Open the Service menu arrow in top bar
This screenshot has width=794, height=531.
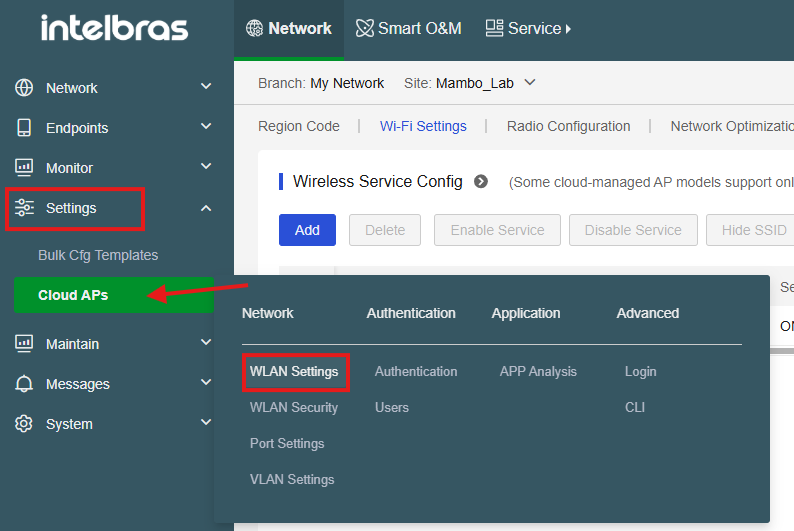click(x=568, y=29)
